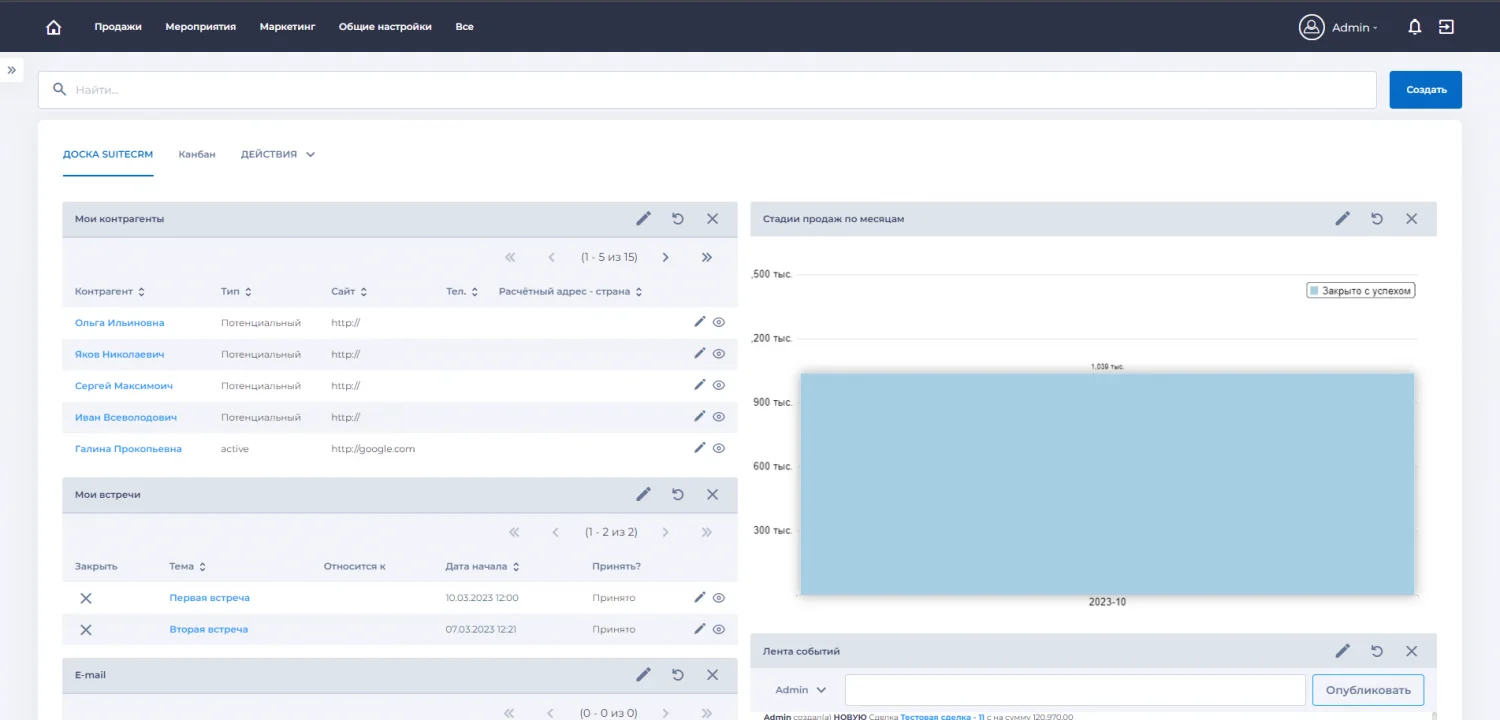Image resolution: width=1500 pixels, height=720 pixels.
Task: Click the home icon in navbar
Action: pyautogui.click(x=54, y=27)
